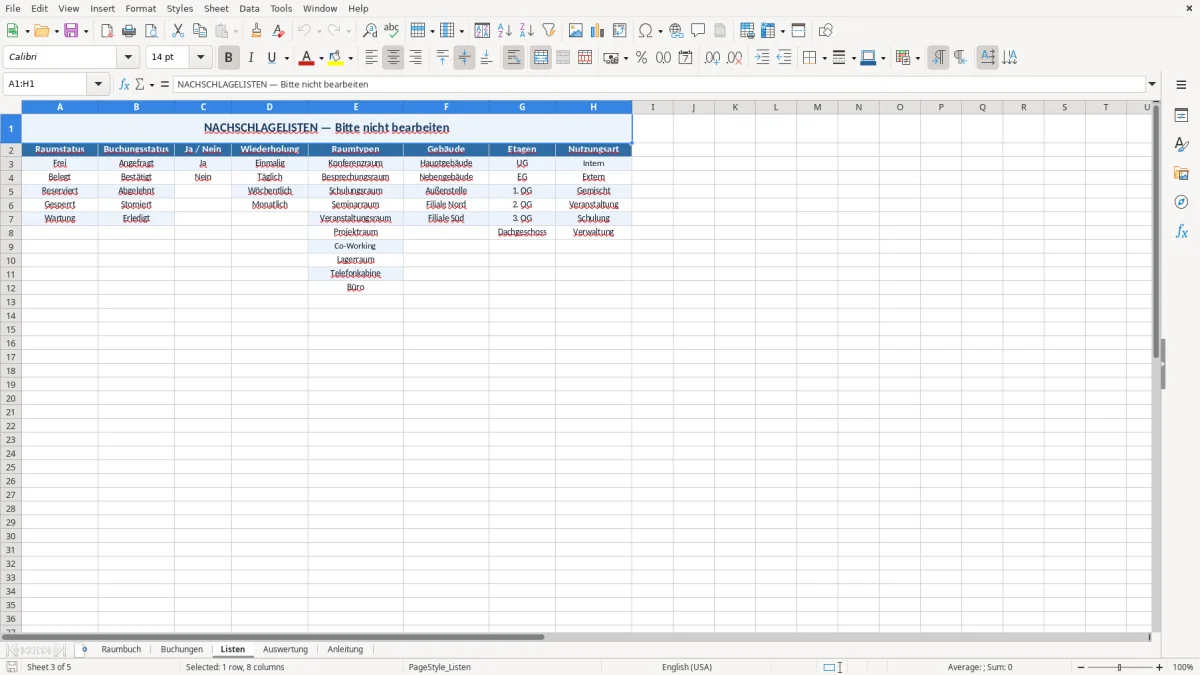The width and height of the screenshot is (1200, 675).
Task: Insert a pivot table
Action: click(x=620, y=31)
